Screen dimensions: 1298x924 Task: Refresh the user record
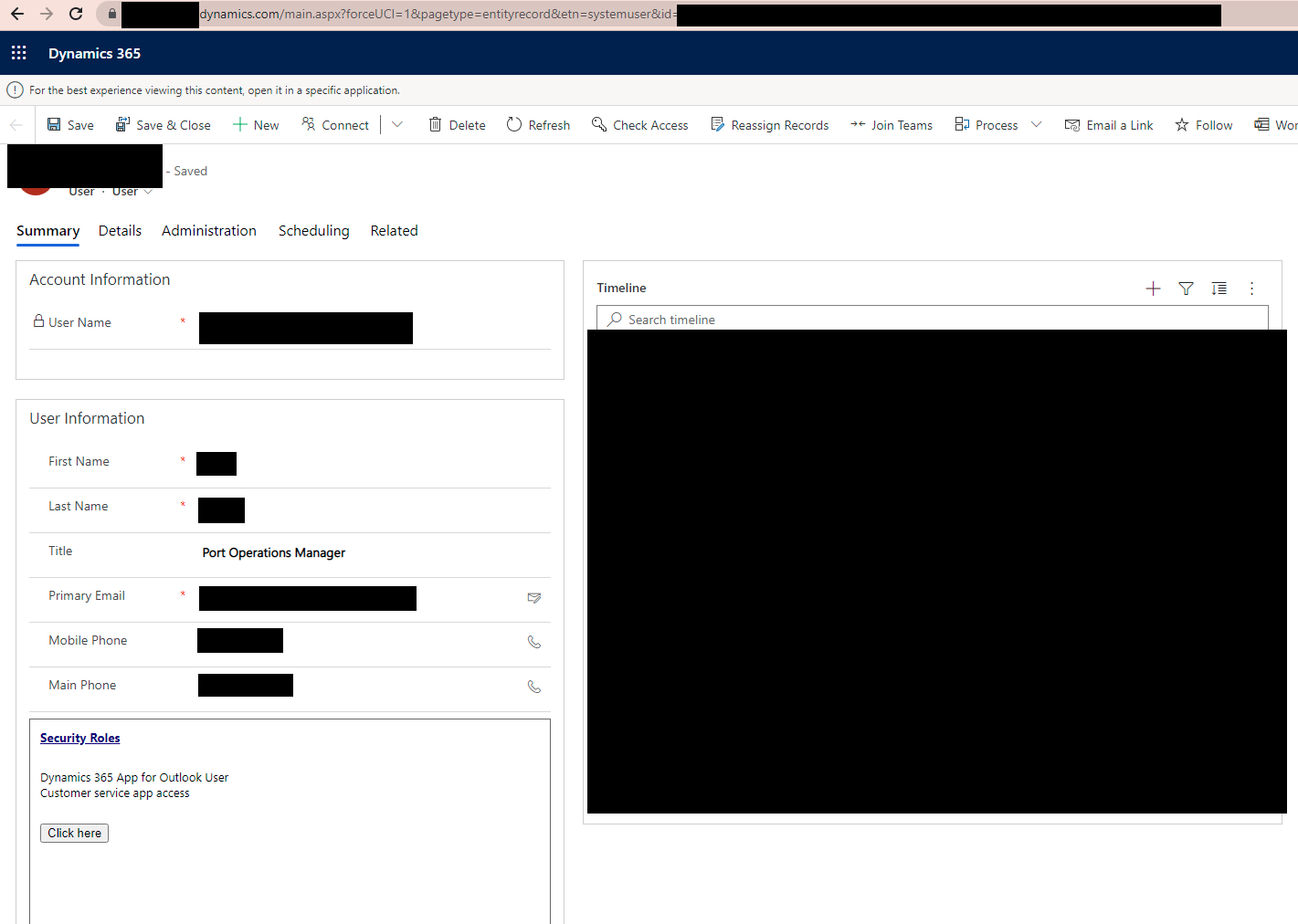click(537, 124)
